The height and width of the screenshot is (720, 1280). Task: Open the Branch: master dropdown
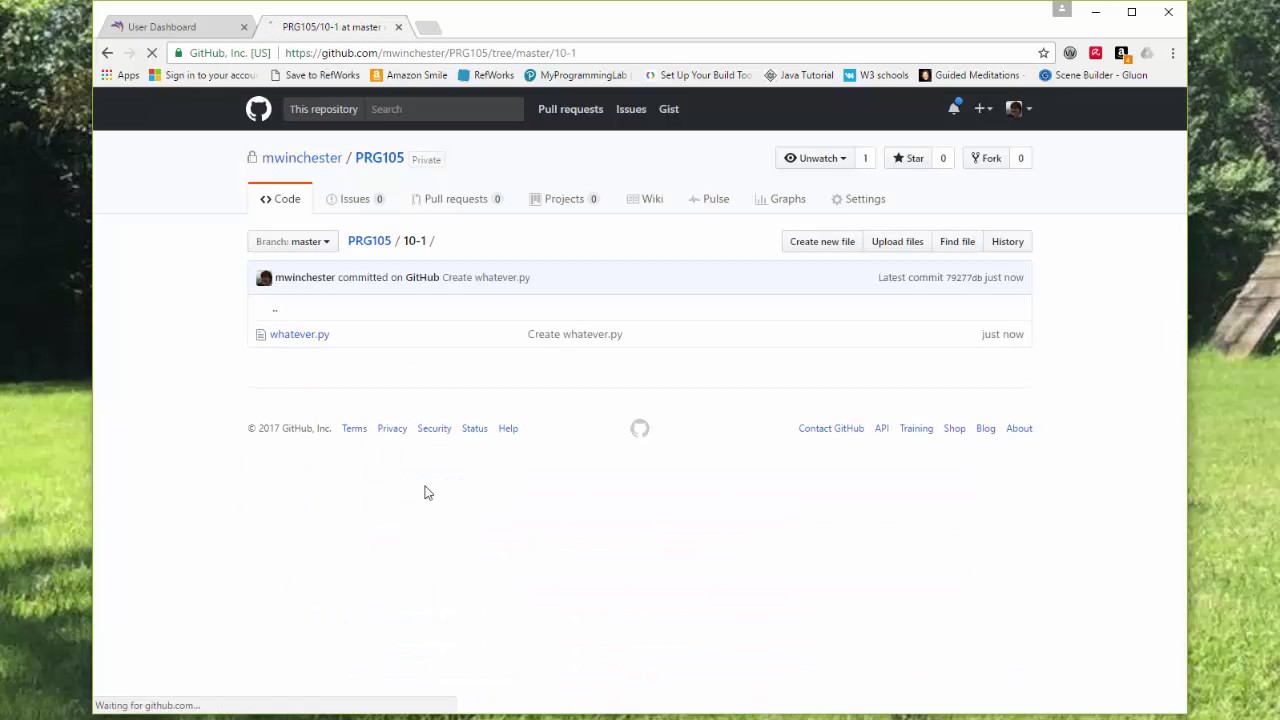point(292,242)
